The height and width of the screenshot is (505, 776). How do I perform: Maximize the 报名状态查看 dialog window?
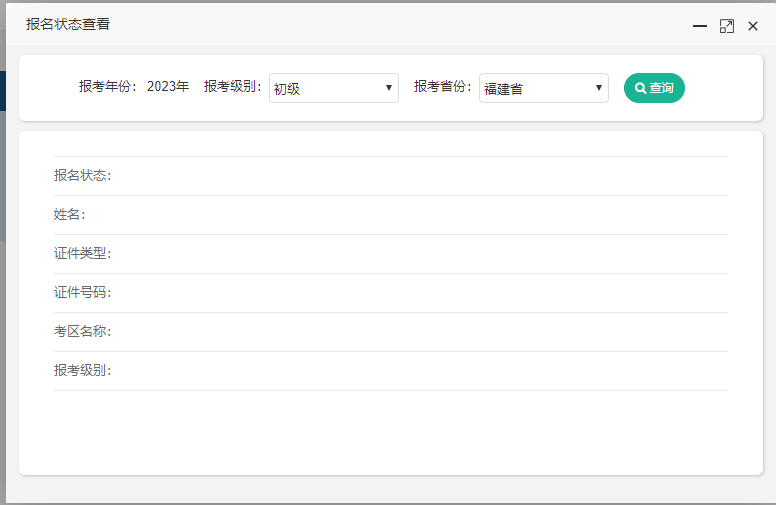tap(727, 26)
